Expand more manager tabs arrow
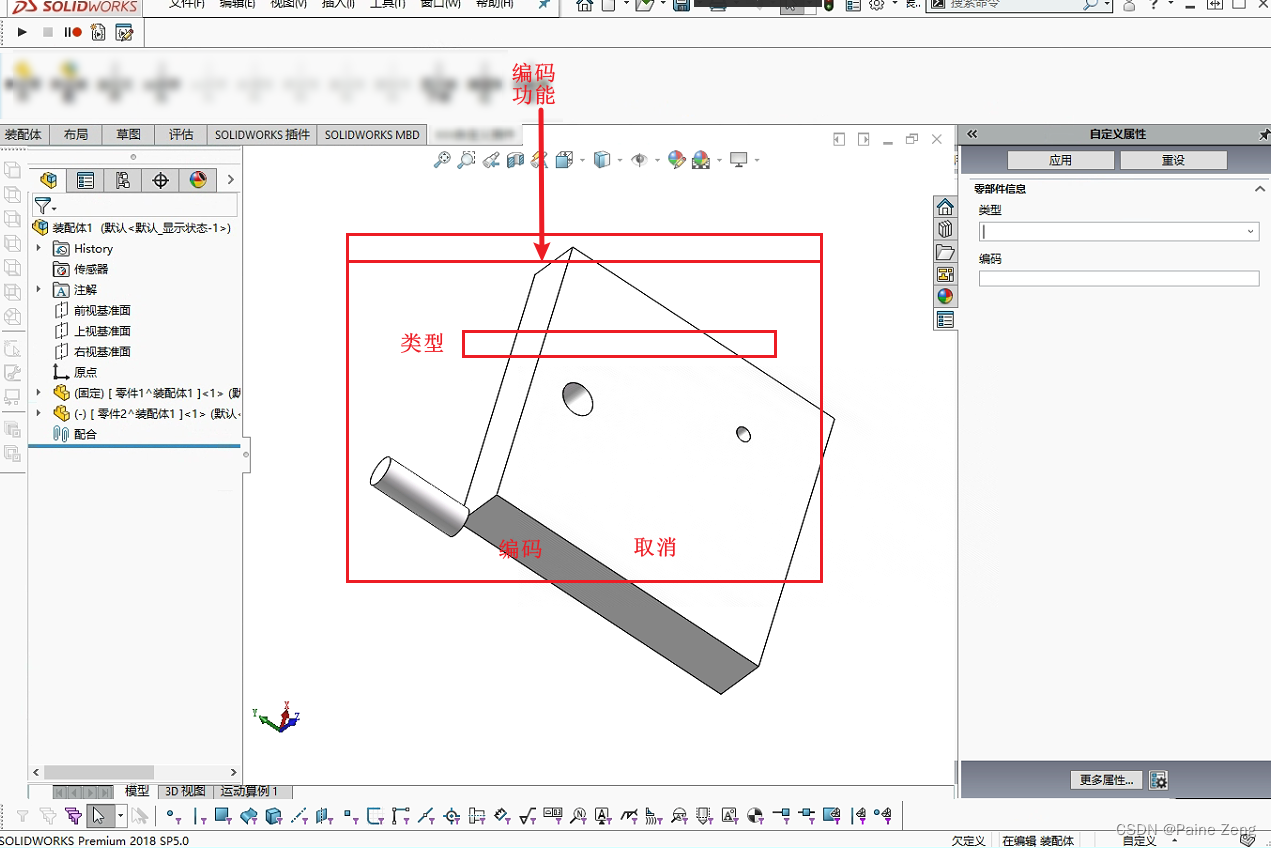 click(231, 180)
